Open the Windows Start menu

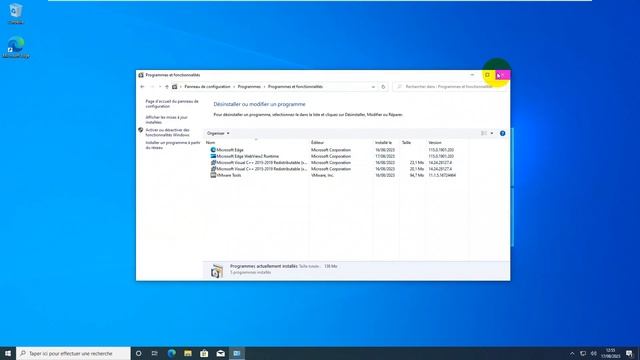coord(8,353)
